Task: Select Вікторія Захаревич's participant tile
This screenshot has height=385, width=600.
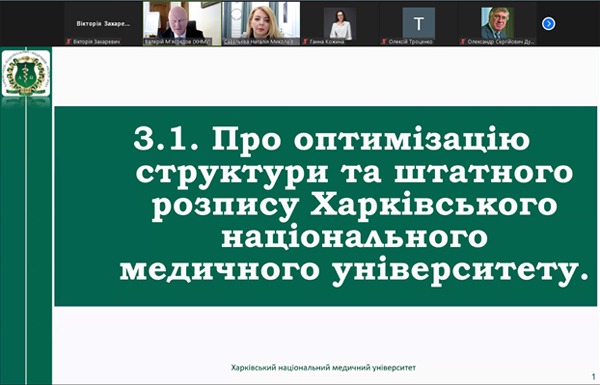Action: coord(103,24)
